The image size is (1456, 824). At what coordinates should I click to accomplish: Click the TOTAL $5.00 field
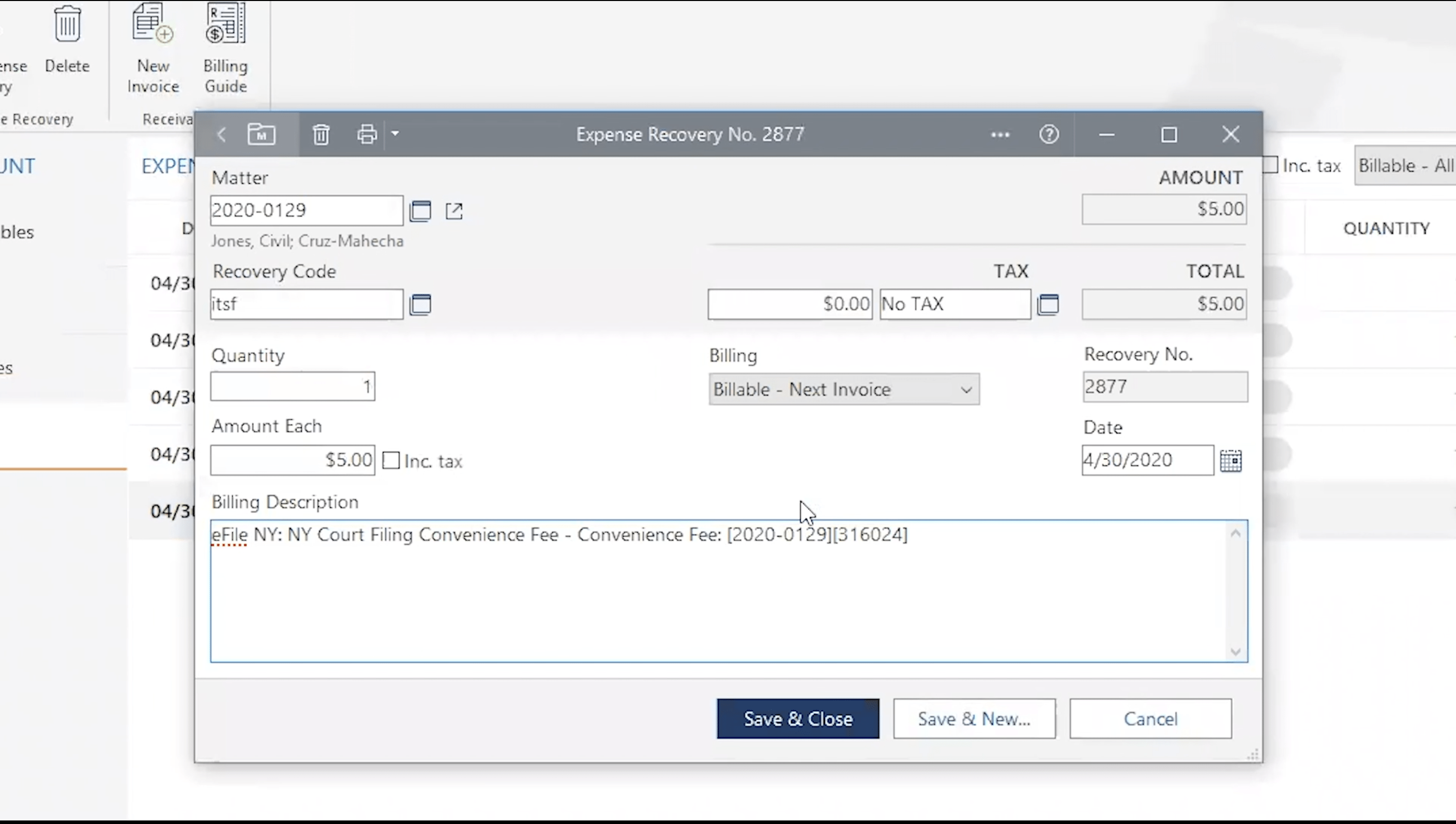[1164, 305]
